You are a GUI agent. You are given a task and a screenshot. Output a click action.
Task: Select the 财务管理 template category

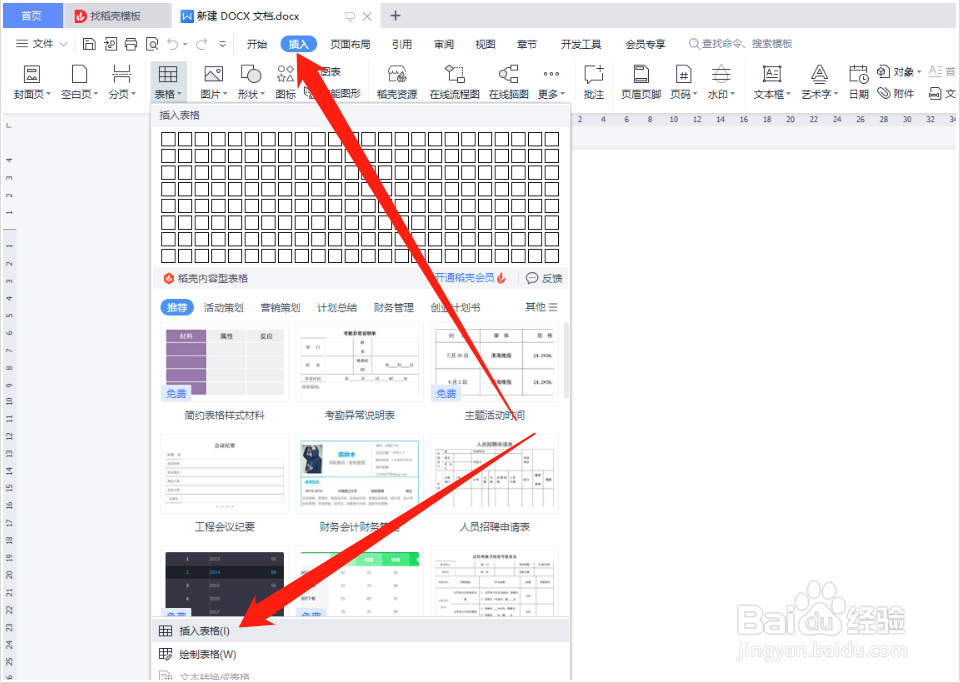(x=394, y=307)
